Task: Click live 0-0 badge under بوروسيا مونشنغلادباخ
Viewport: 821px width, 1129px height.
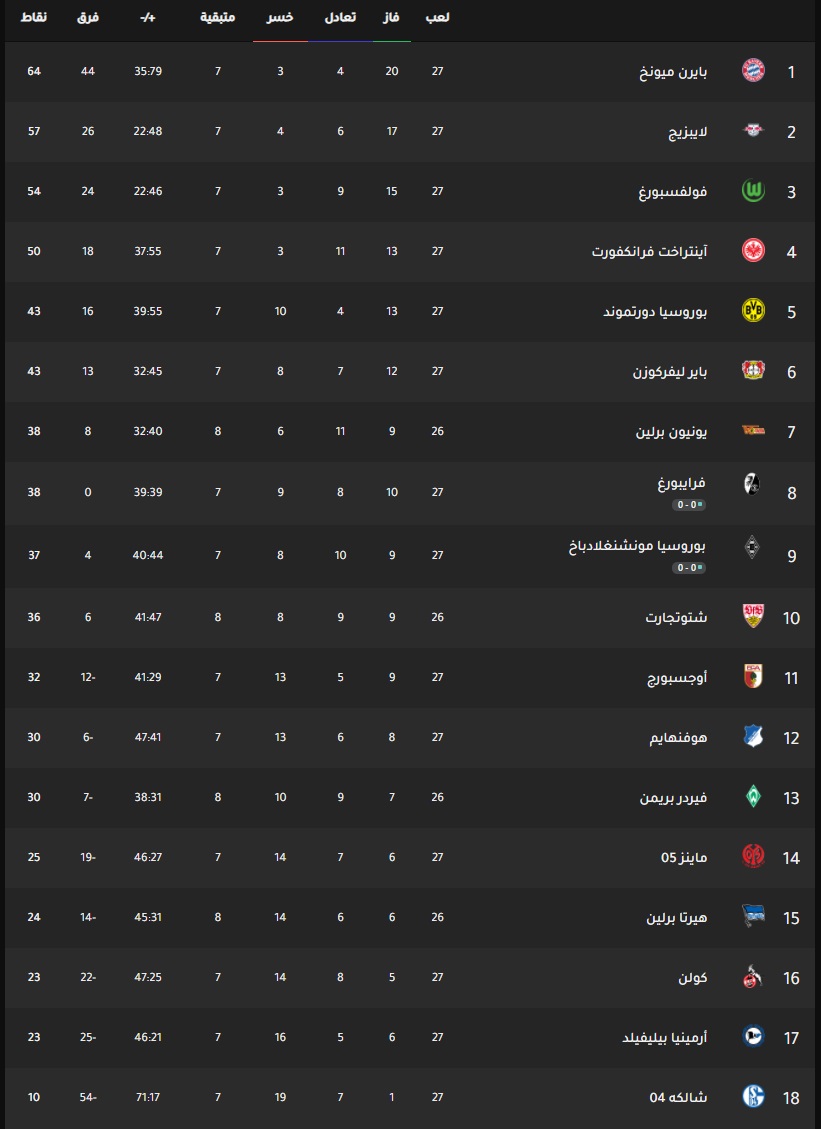Action: point(689,568)
